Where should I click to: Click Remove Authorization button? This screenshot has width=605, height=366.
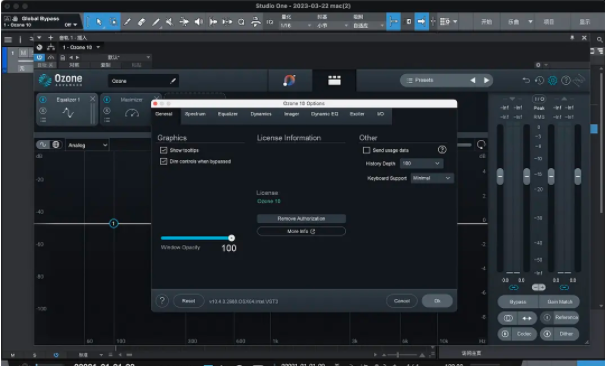pyautogui.click(x=301, y=219)
